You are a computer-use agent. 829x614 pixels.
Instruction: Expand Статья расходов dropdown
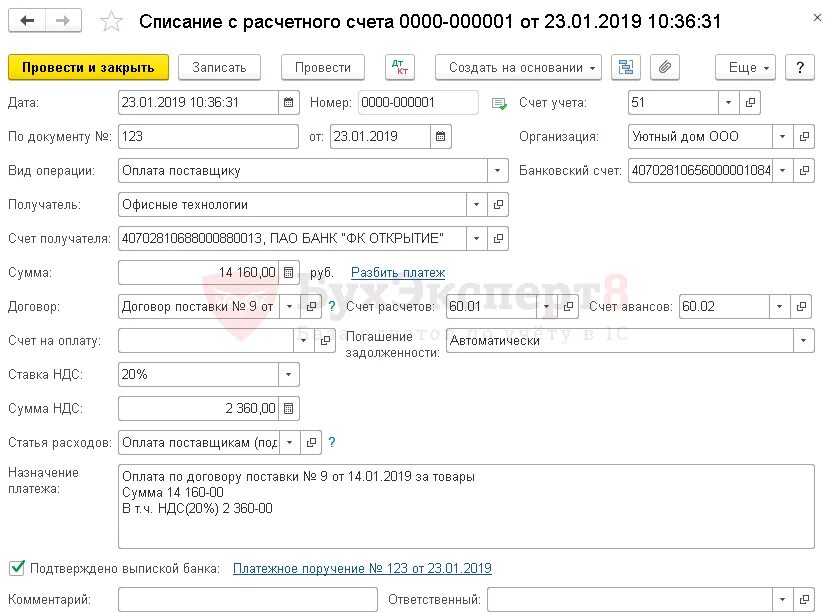(289, 443)
